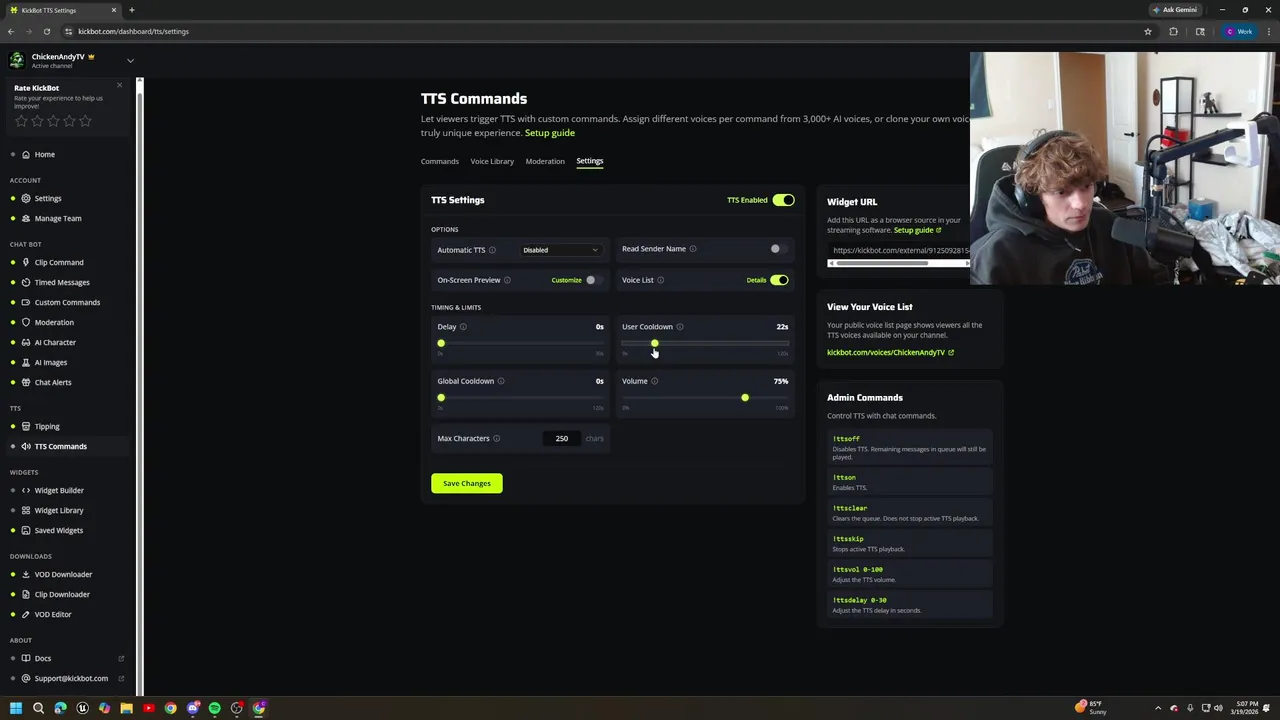The height and width of the screenshot is (720, 1280).
Task: Go to Custom Commands in sidebar
Action: tap(67, 302)
